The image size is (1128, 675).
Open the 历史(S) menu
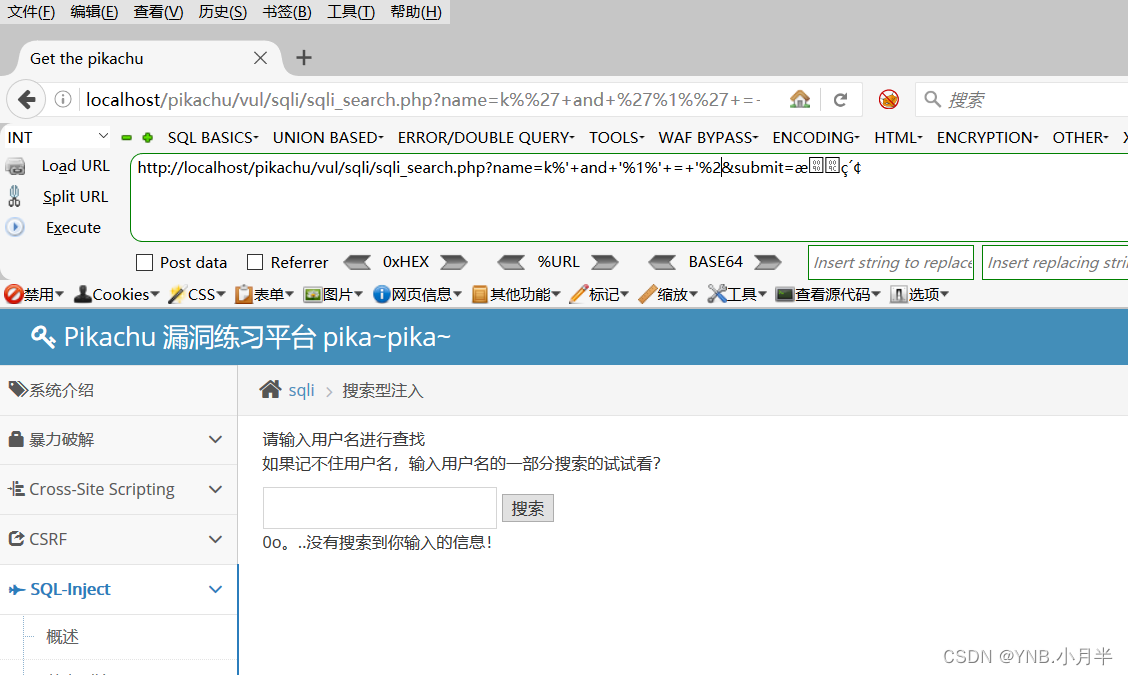(x=222, y=12)
